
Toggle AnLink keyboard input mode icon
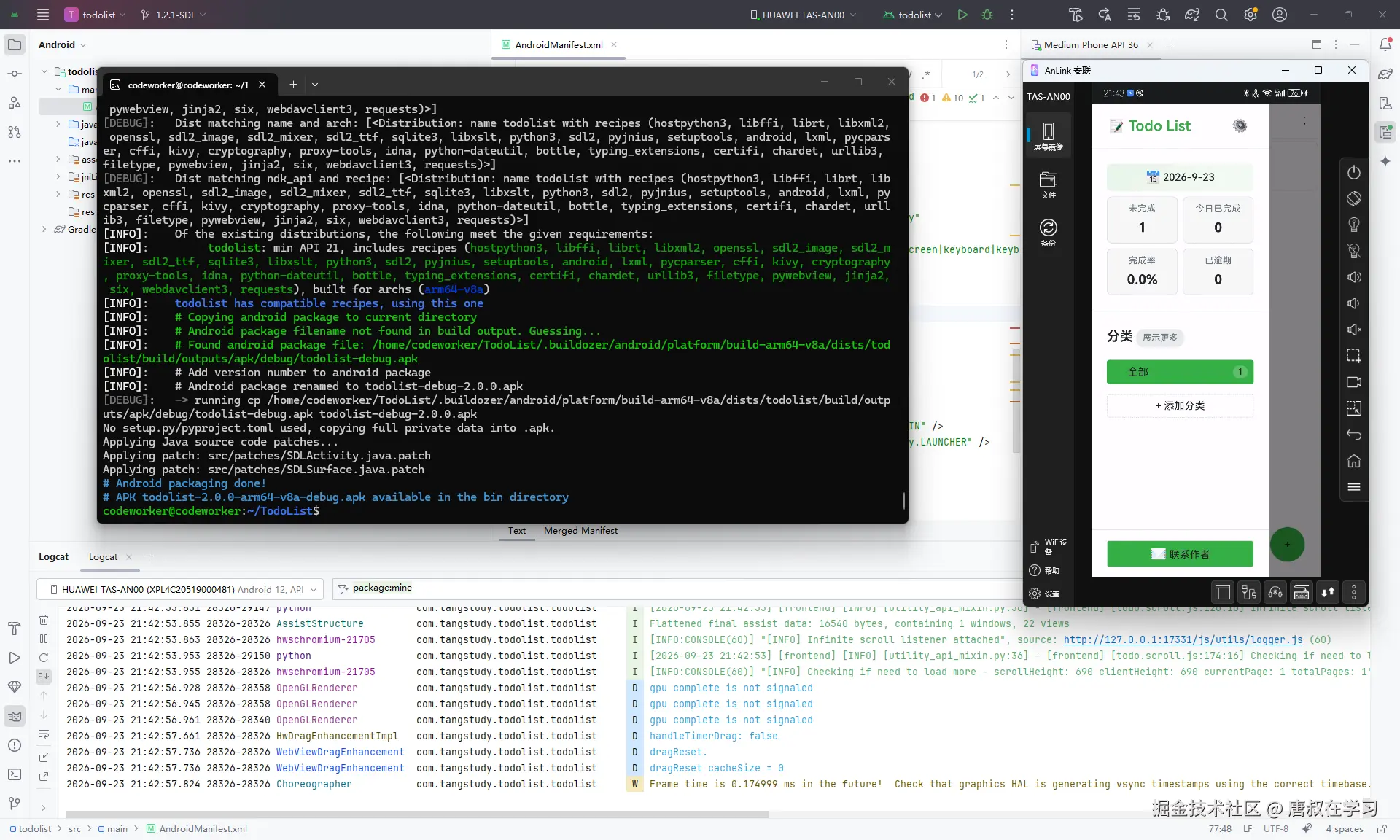(1302, 592)
